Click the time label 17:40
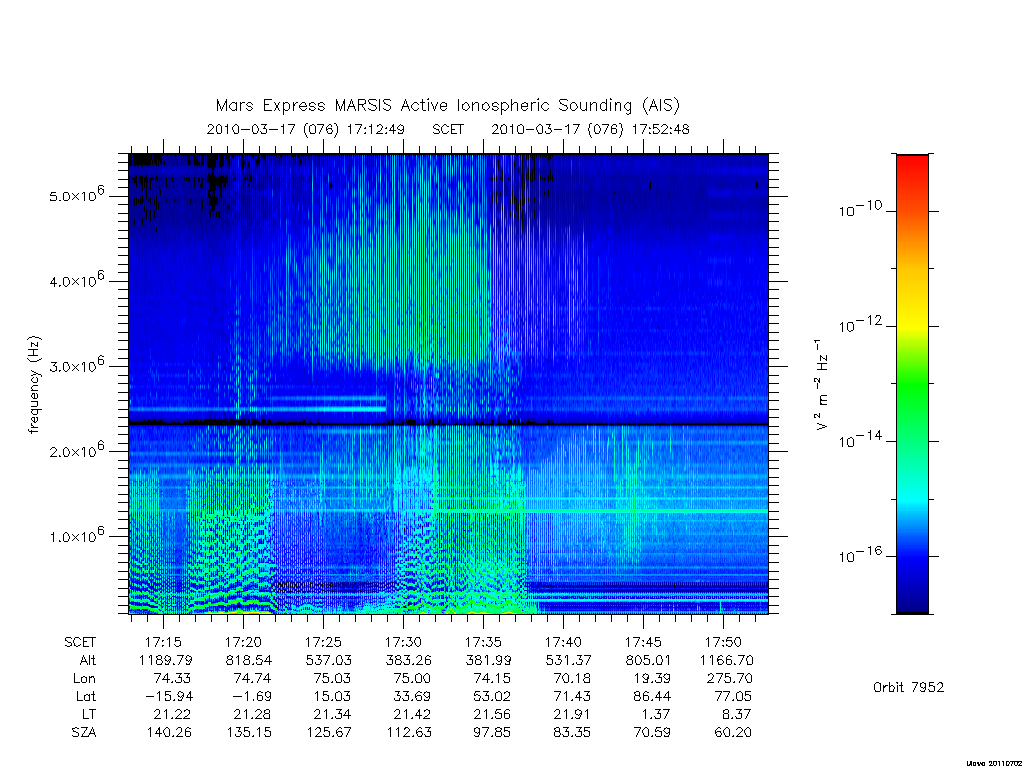1024x768 pixels. tap(563, 642)
